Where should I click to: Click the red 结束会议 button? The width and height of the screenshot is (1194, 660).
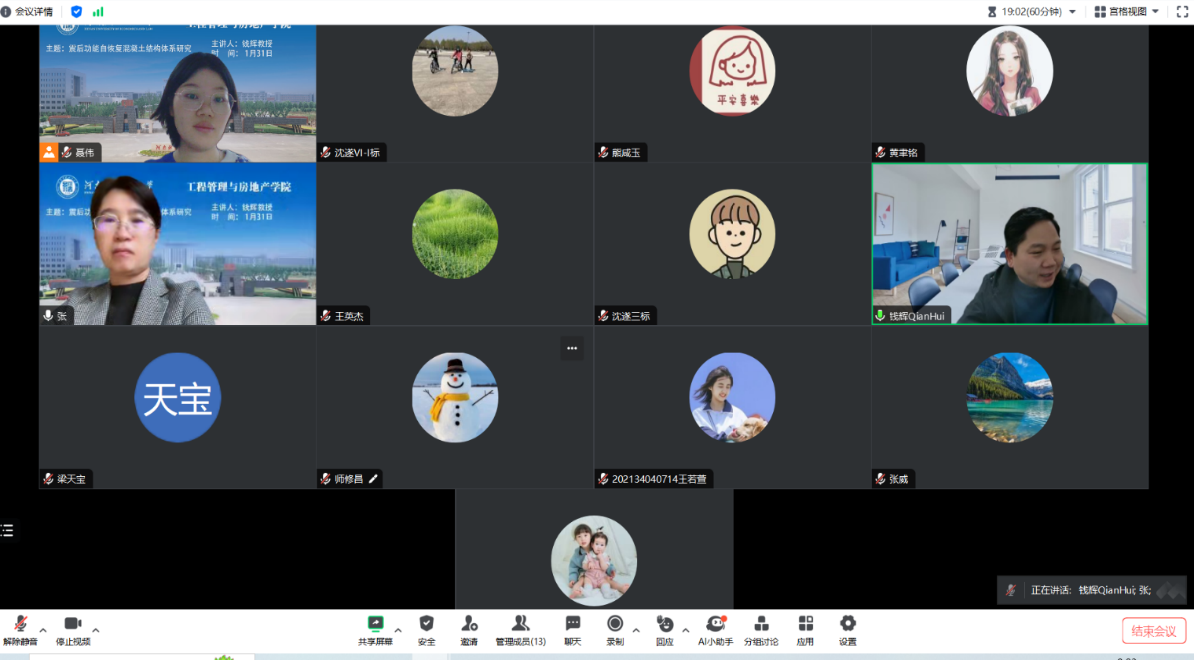[1153, 631]
